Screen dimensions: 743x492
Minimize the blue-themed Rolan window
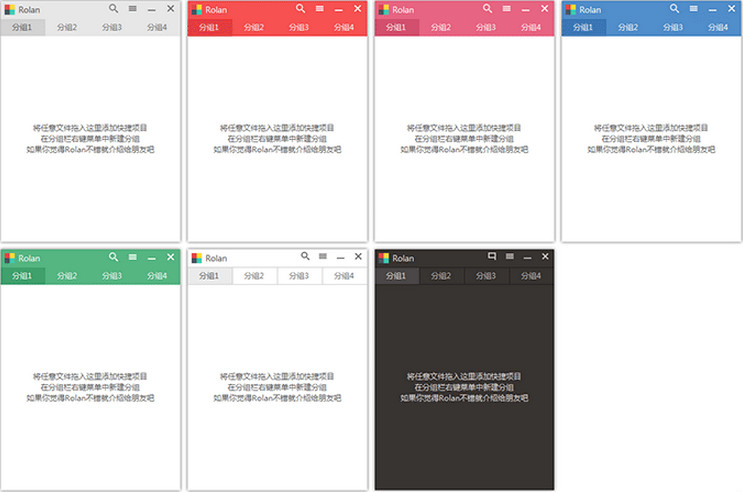pyautogui.click(x=712, y=9)
